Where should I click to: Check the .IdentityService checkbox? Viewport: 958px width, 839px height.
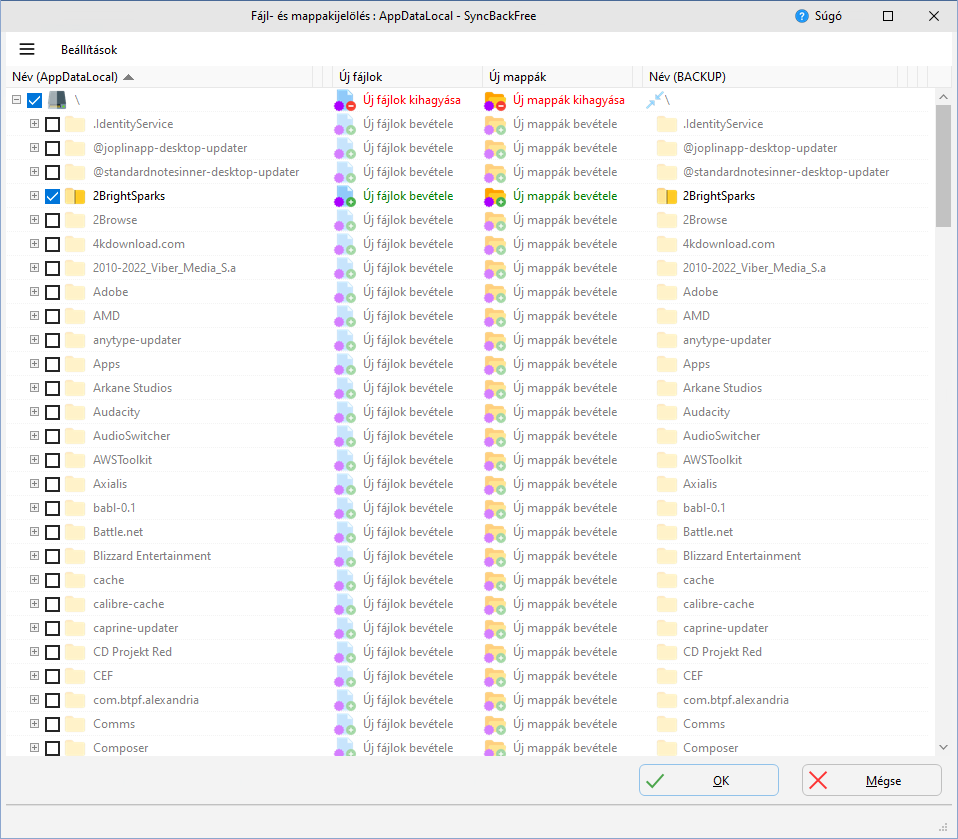pos(53,124)
